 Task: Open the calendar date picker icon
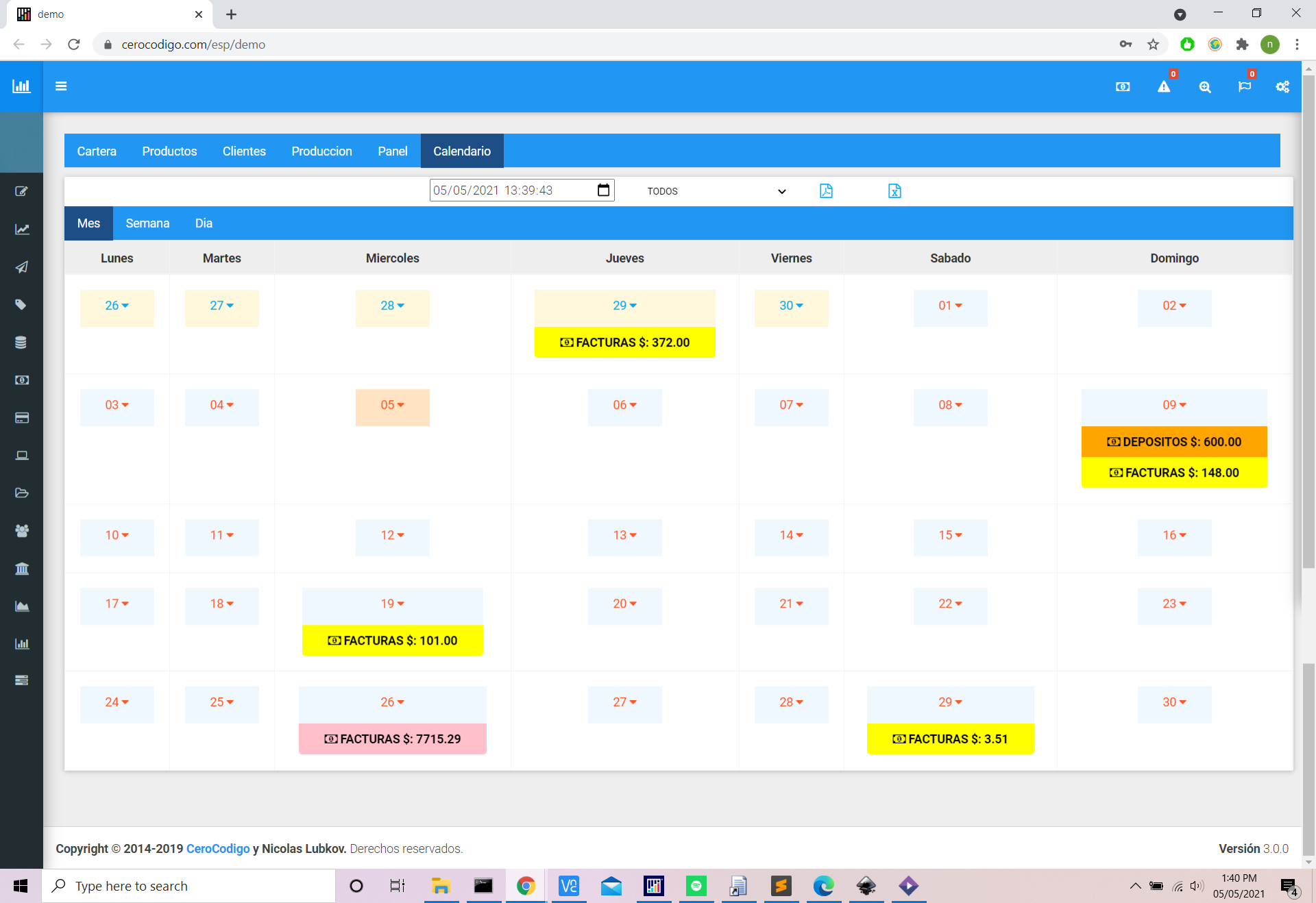pos(603,190)
